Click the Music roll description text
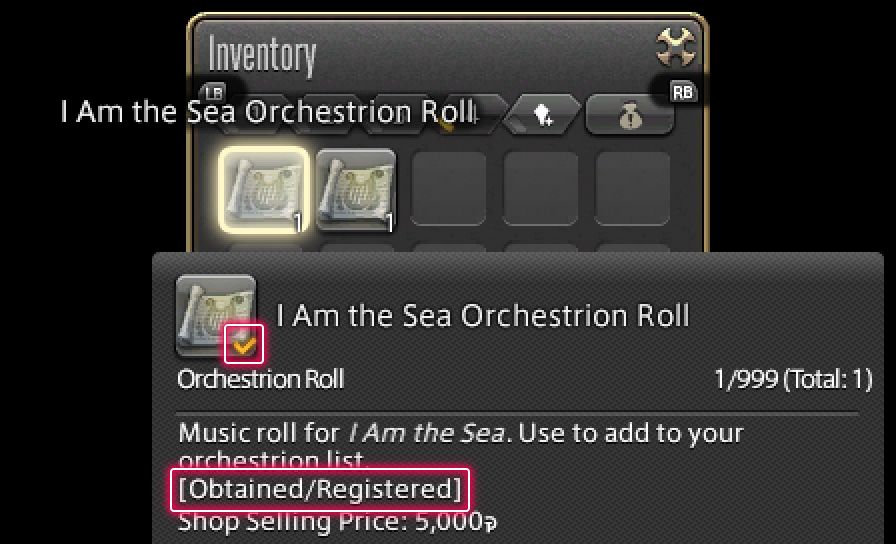The width and height of the screenshot is (896, 544). pos(460,434)
